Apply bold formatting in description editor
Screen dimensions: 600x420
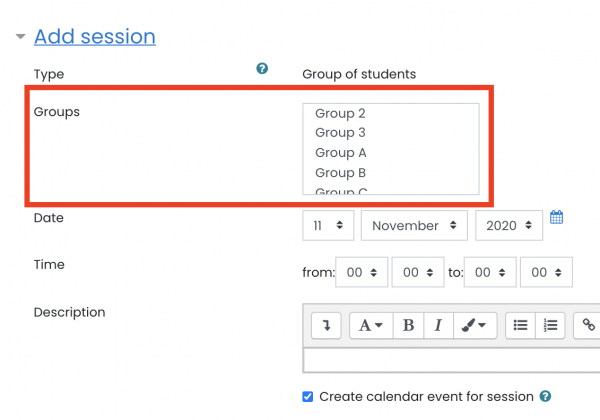(408, 326)
